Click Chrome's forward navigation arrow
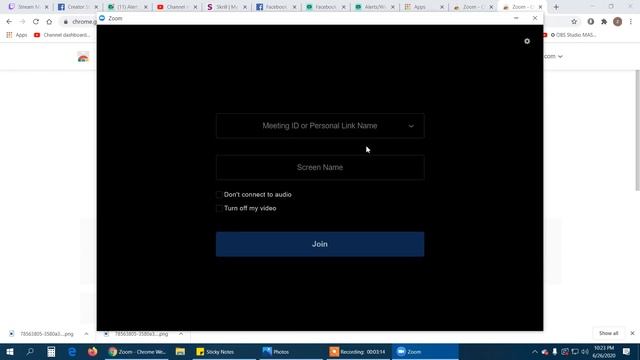This screenshot has width=640, height=360. [x=22, y=22]
